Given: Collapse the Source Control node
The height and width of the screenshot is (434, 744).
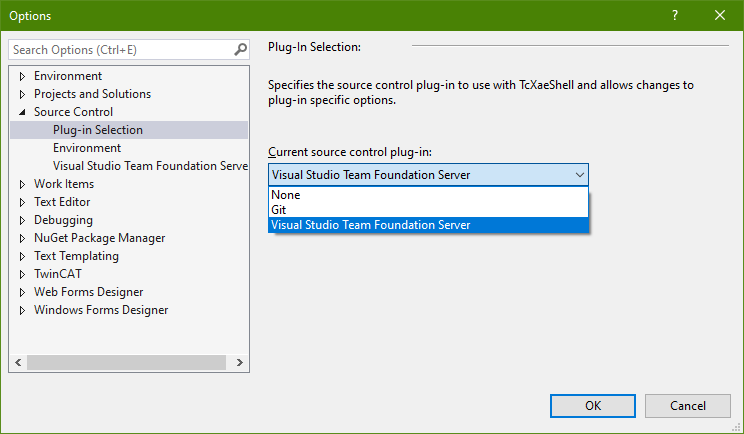Looking at the screenshot, I should (x=22, y=112).
